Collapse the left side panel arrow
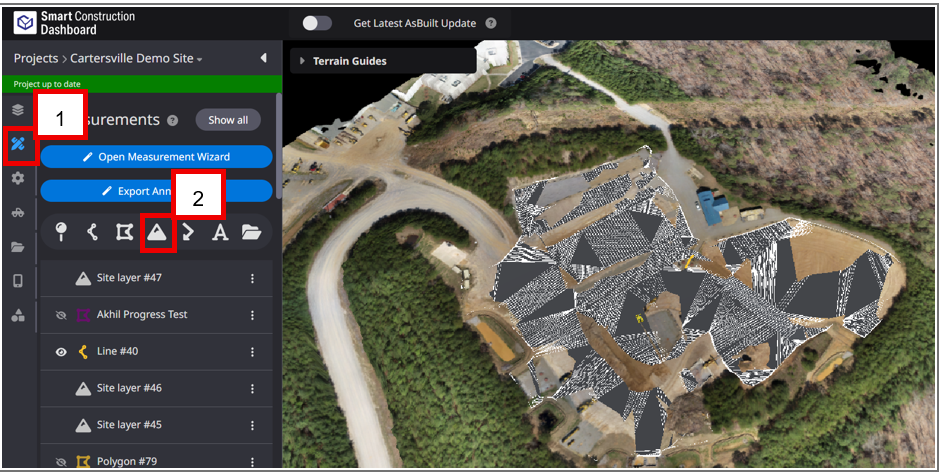The image size is (941, 475). [263, 58]
